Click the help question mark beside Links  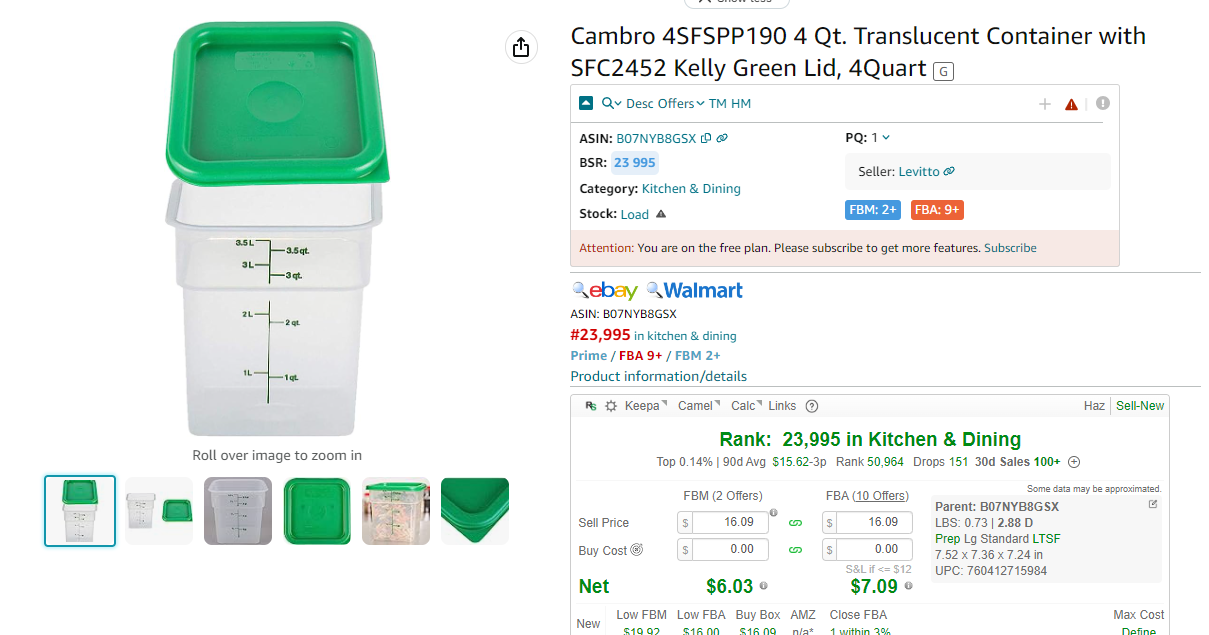(812, 406)
